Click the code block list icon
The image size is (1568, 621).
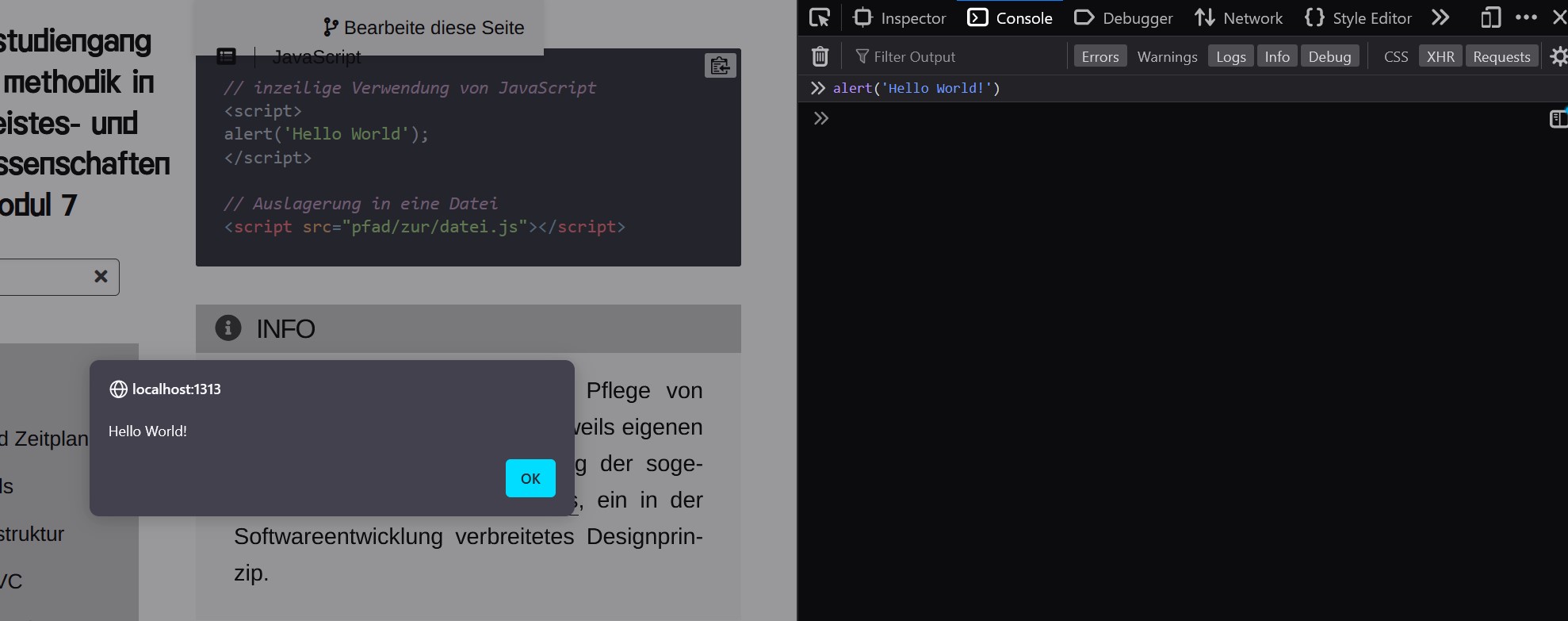coord(227,56)
